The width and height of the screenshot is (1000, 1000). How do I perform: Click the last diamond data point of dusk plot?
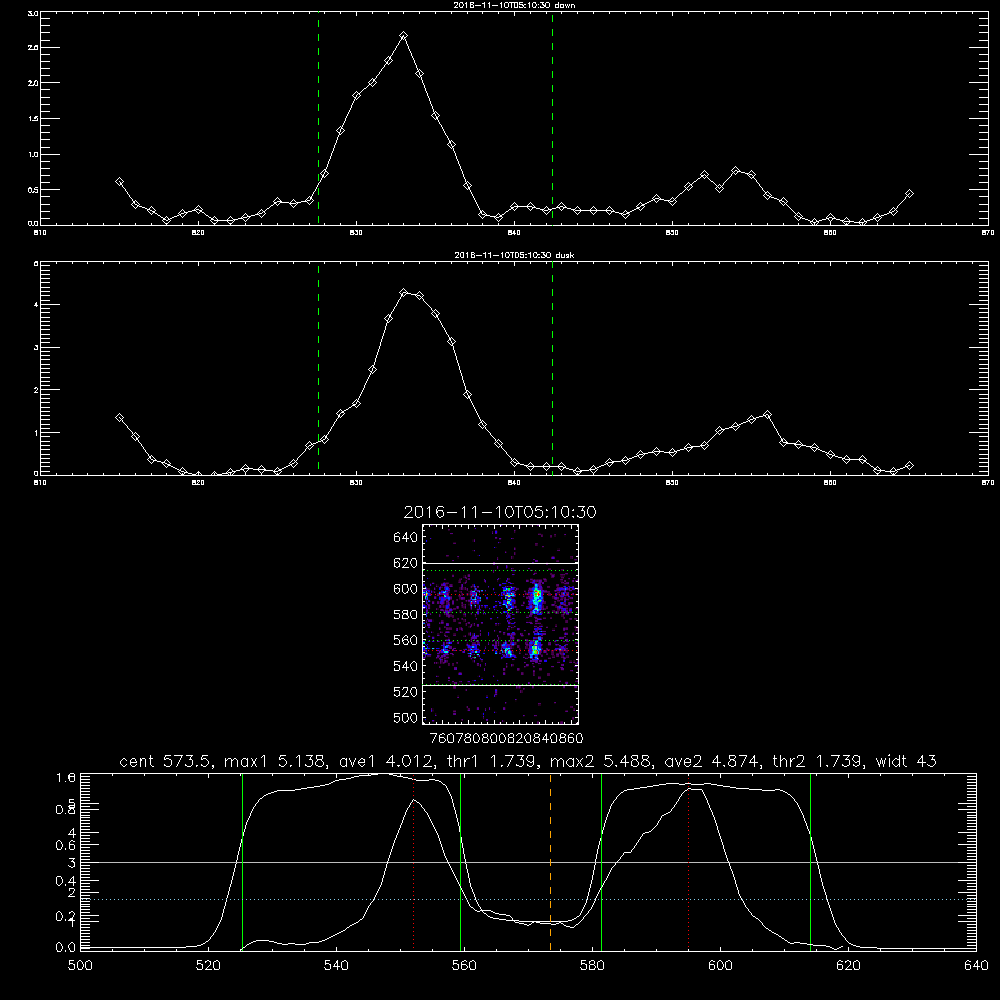click(909, 466)
